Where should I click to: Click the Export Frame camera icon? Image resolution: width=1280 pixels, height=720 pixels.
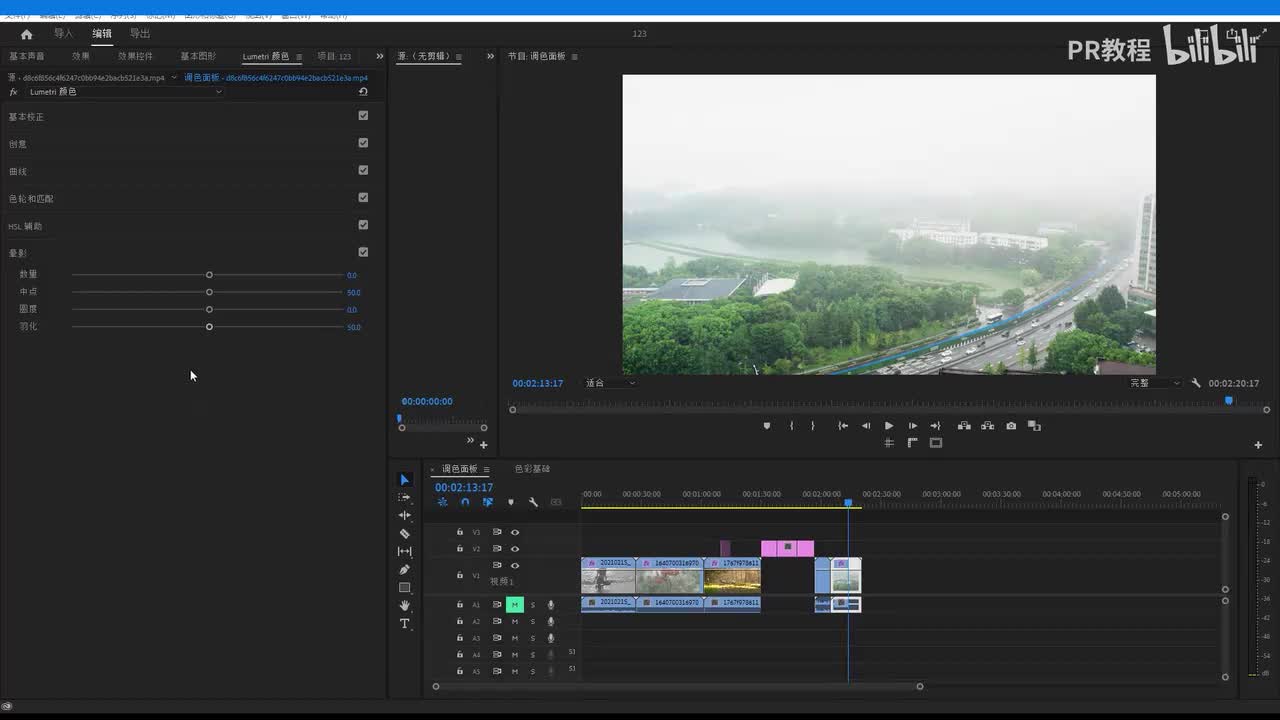click(1011, 426)
